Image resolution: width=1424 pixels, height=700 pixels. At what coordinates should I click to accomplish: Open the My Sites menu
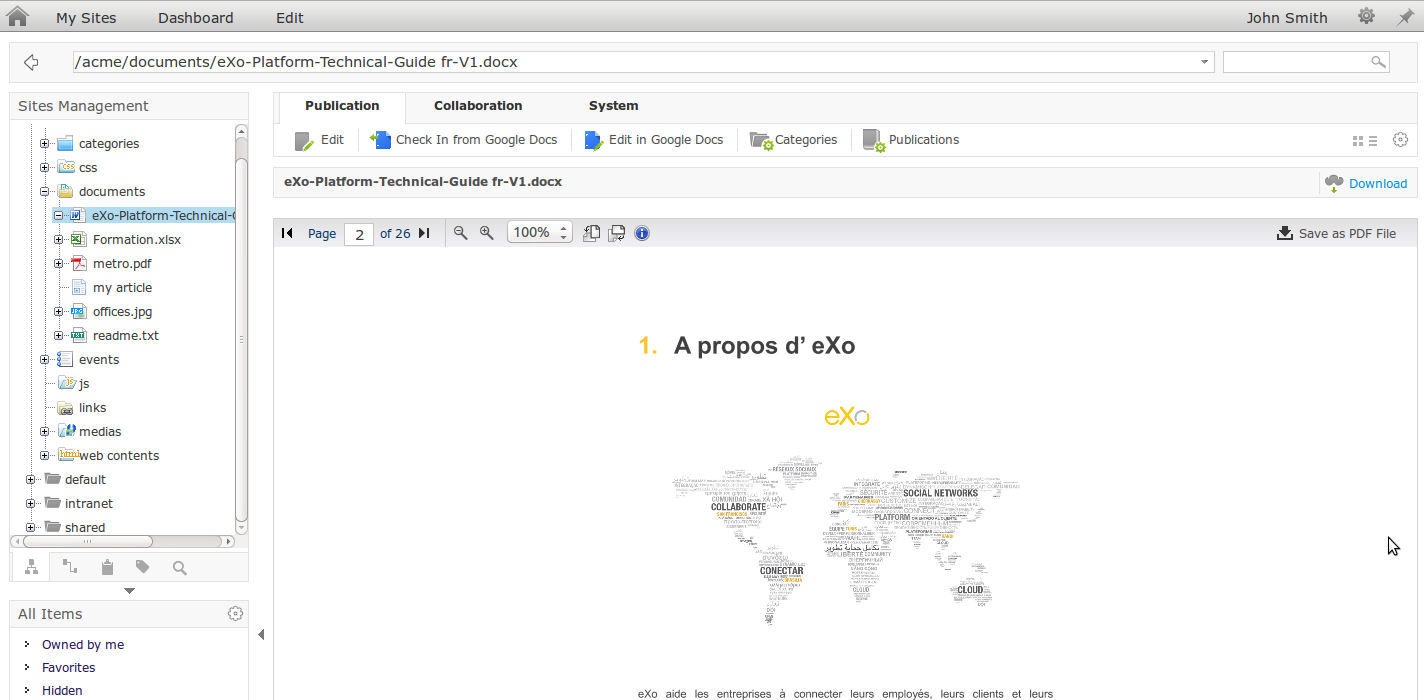click(x=86, y=18)
